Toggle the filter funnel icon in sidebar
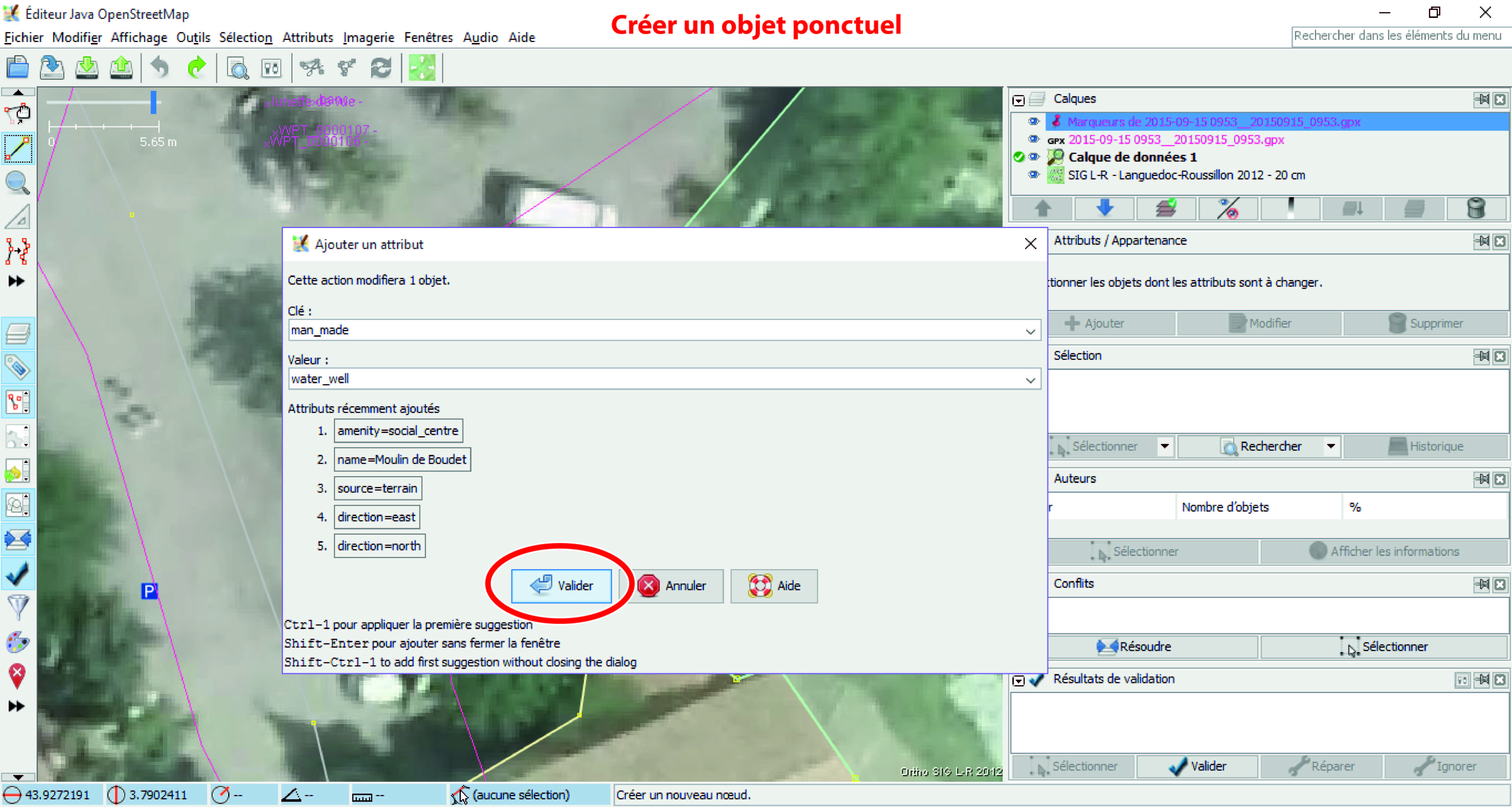The width and height of the screenshot is (1512, 807). coord(18,608)
